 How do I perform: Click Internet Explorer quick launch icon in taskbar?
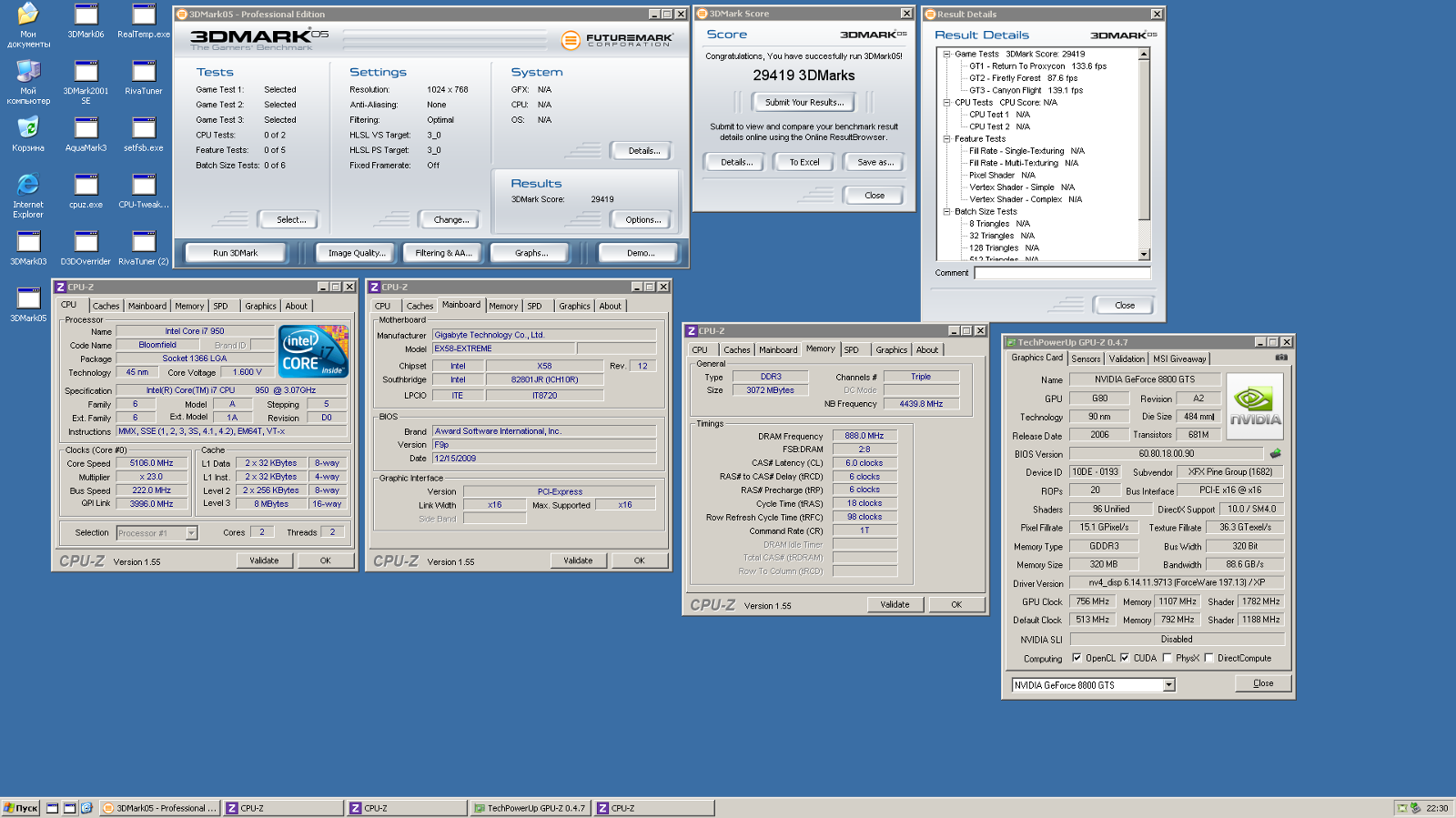coord(86,808)
